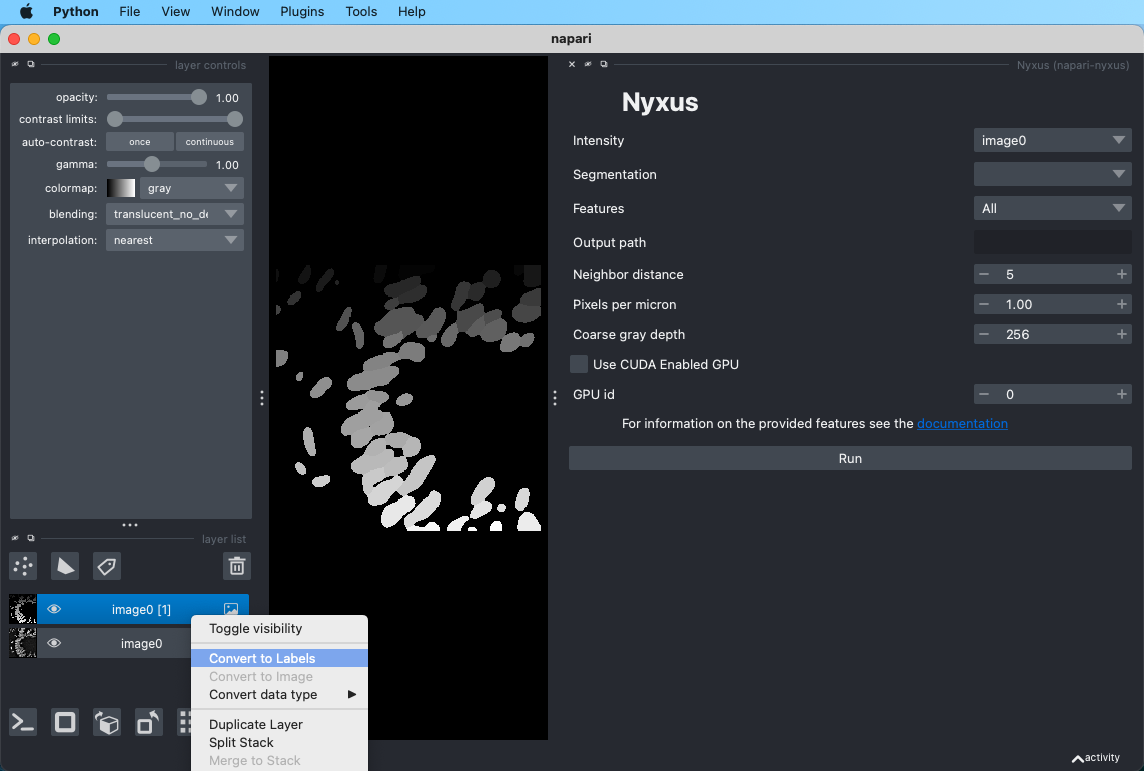
Task: Choose Toggle visibility from context menu
Action: 279,629
